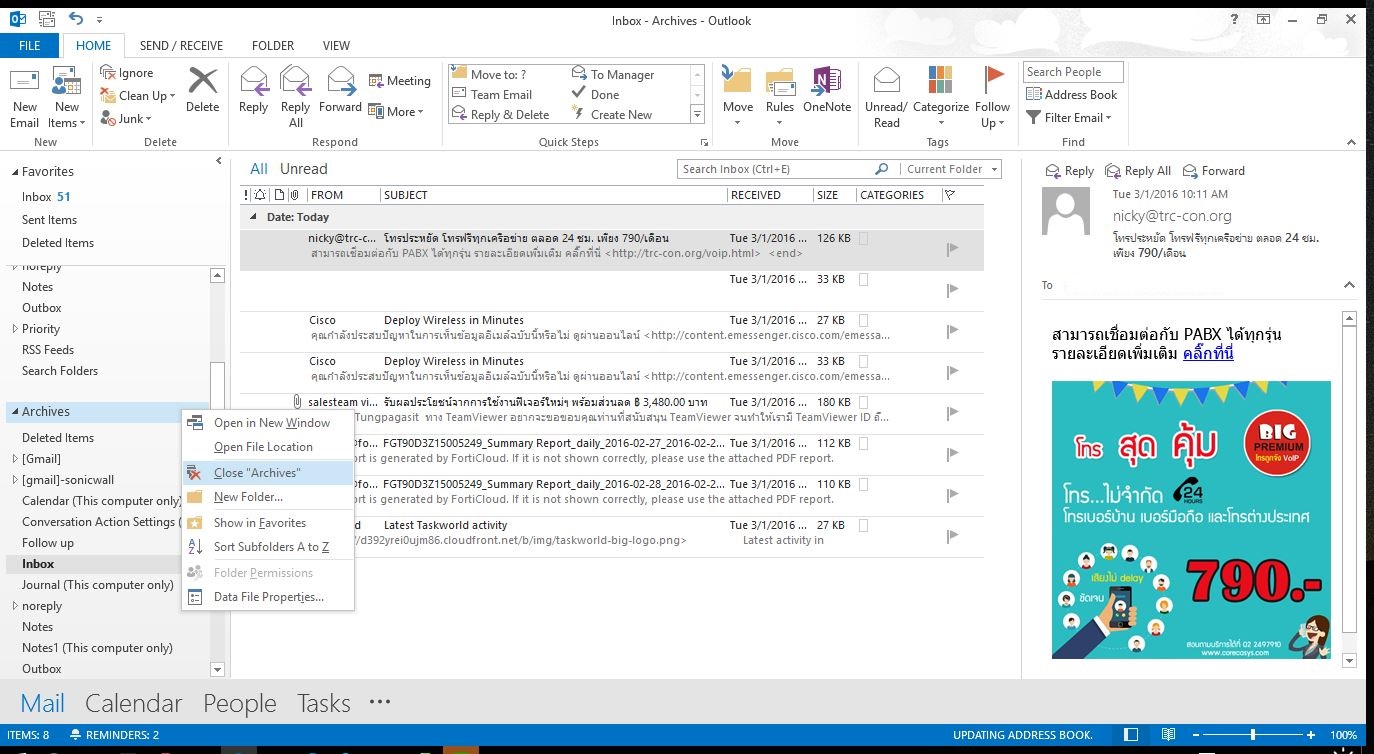Select New Folder... menu entry
The image size is (1374, 754).
point(268,496)
